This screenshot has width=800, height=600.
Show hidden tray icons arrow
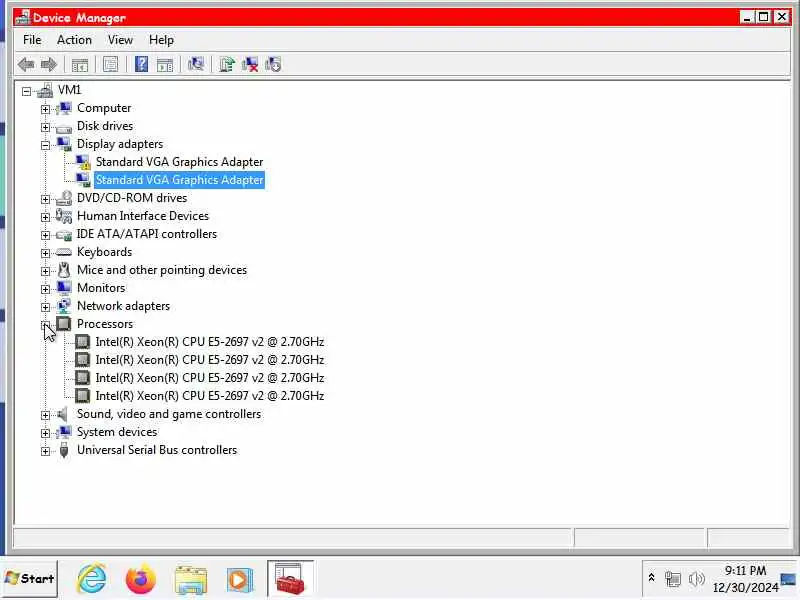652,578
